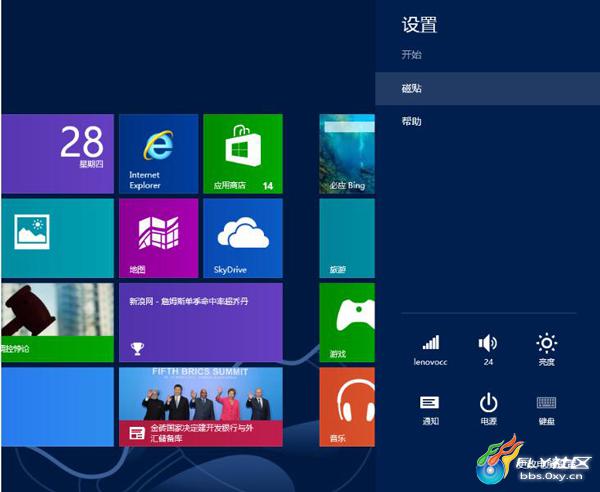Open the news tile showing BRICS Summit photo

coord(201,407)
